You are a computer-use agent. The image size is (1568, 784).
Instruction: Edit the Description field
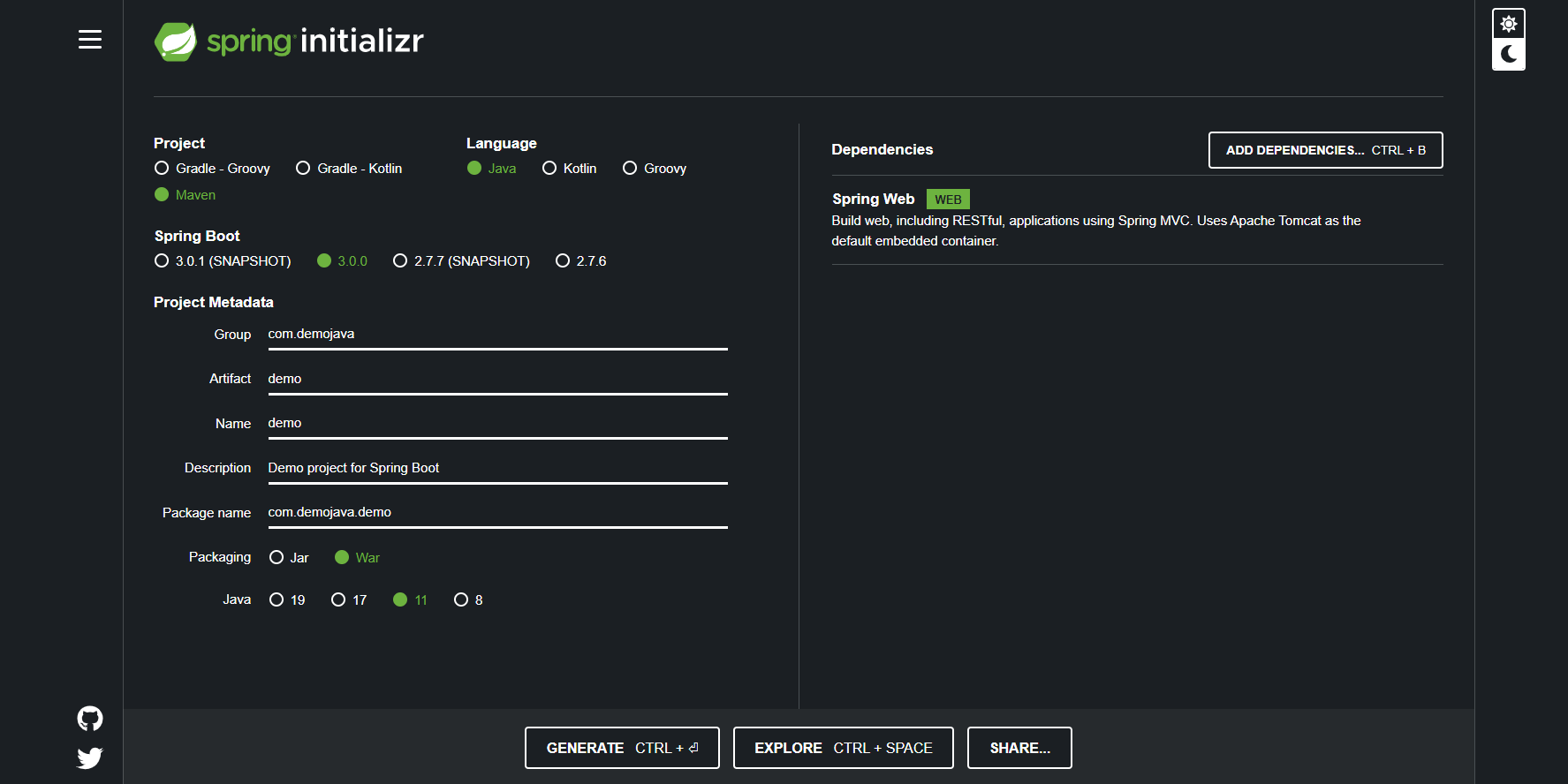tap(497, 468)
